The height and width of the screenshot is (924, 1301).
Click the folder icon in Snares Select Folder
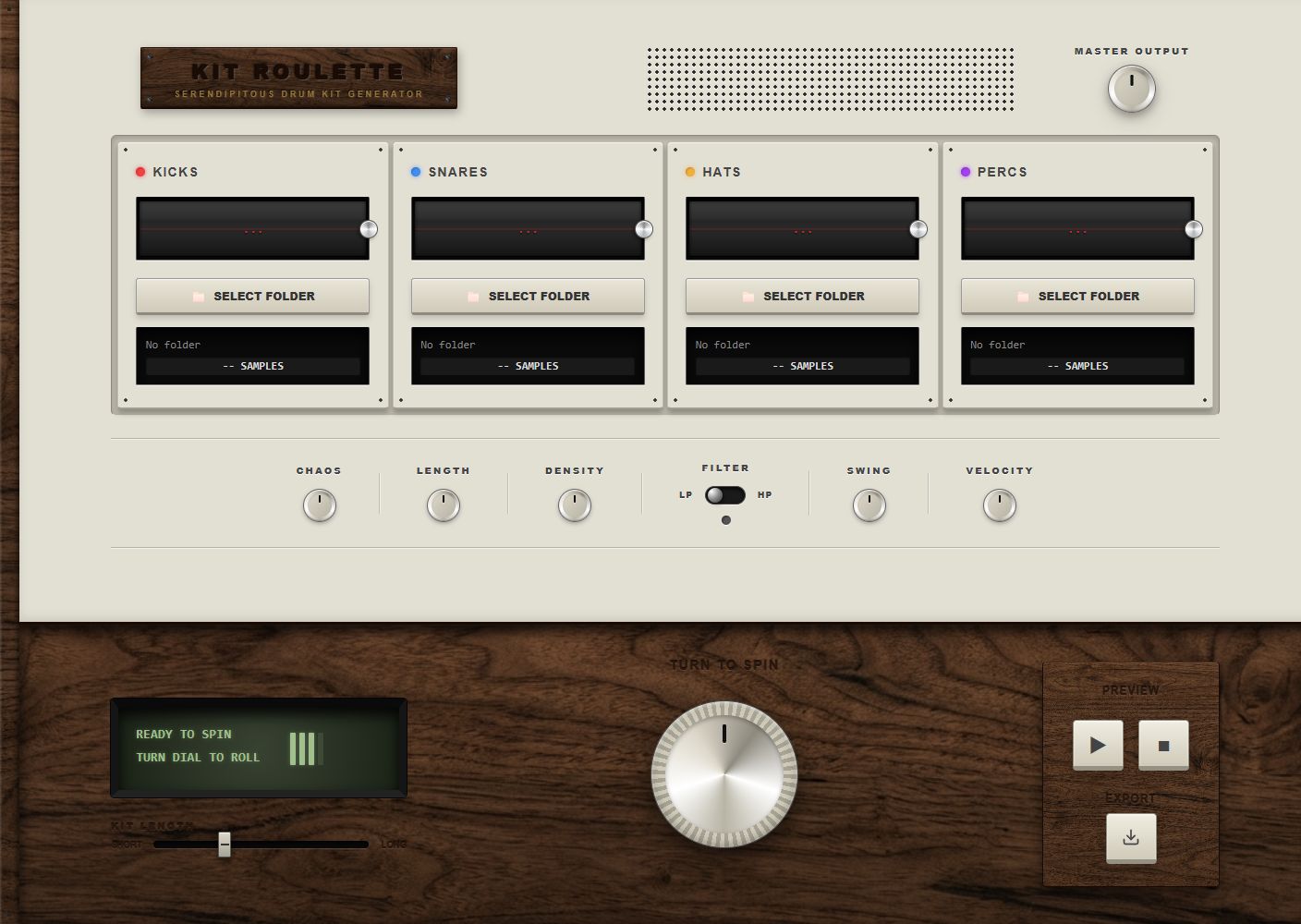tap(473, 297)
